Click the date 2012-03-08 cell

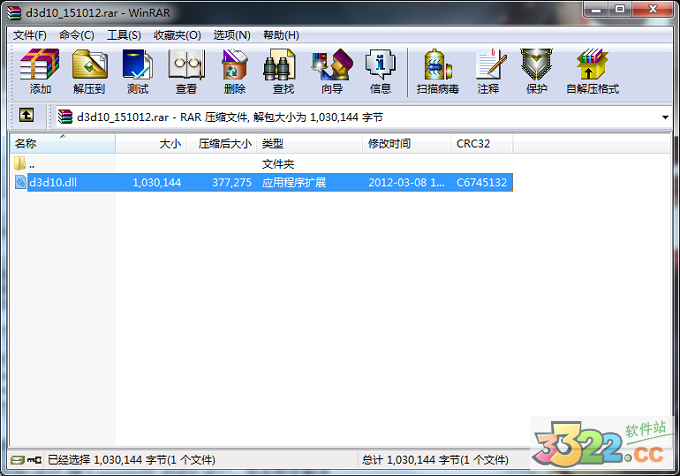(x=406, y=183)
